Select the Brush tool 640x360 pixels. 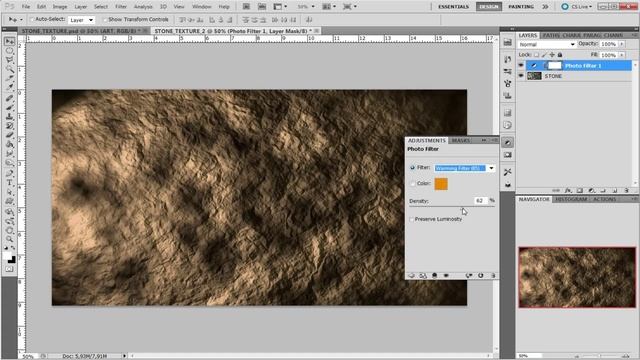coord(9,107)
